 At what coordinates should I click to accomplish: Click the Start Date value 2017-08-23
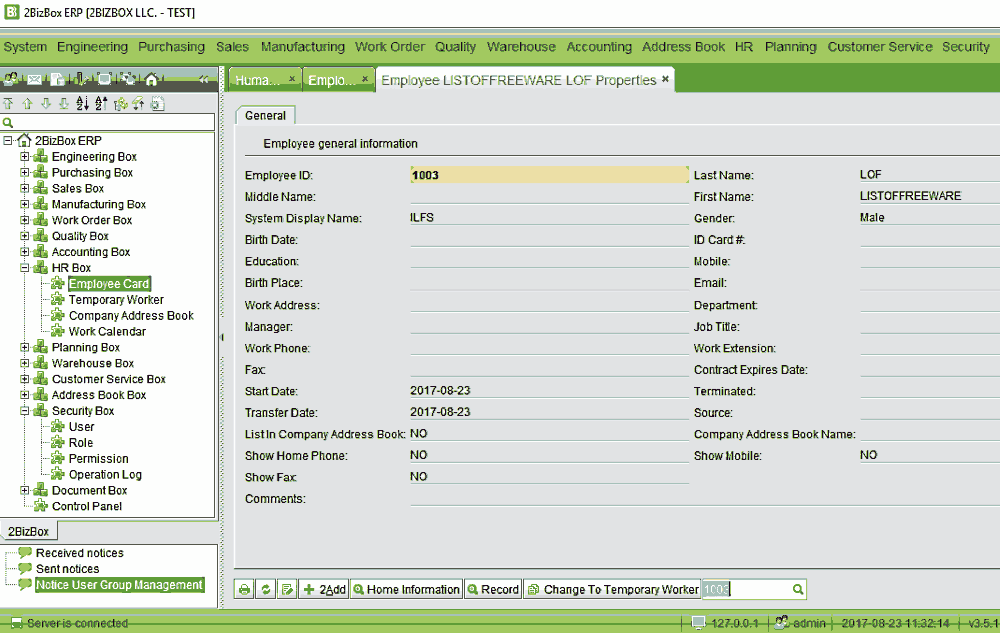440,390
